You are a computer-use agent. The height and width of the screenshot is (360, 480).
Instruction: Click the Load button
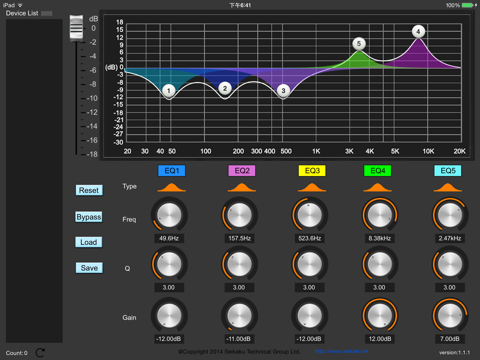[x=89, y=242]
